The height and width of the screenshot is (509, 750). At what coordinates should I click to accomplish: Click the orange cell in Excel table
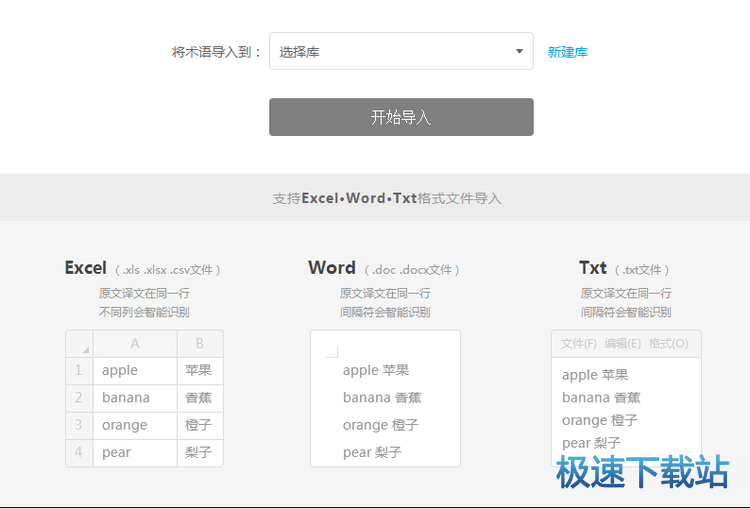pos(134,425)
